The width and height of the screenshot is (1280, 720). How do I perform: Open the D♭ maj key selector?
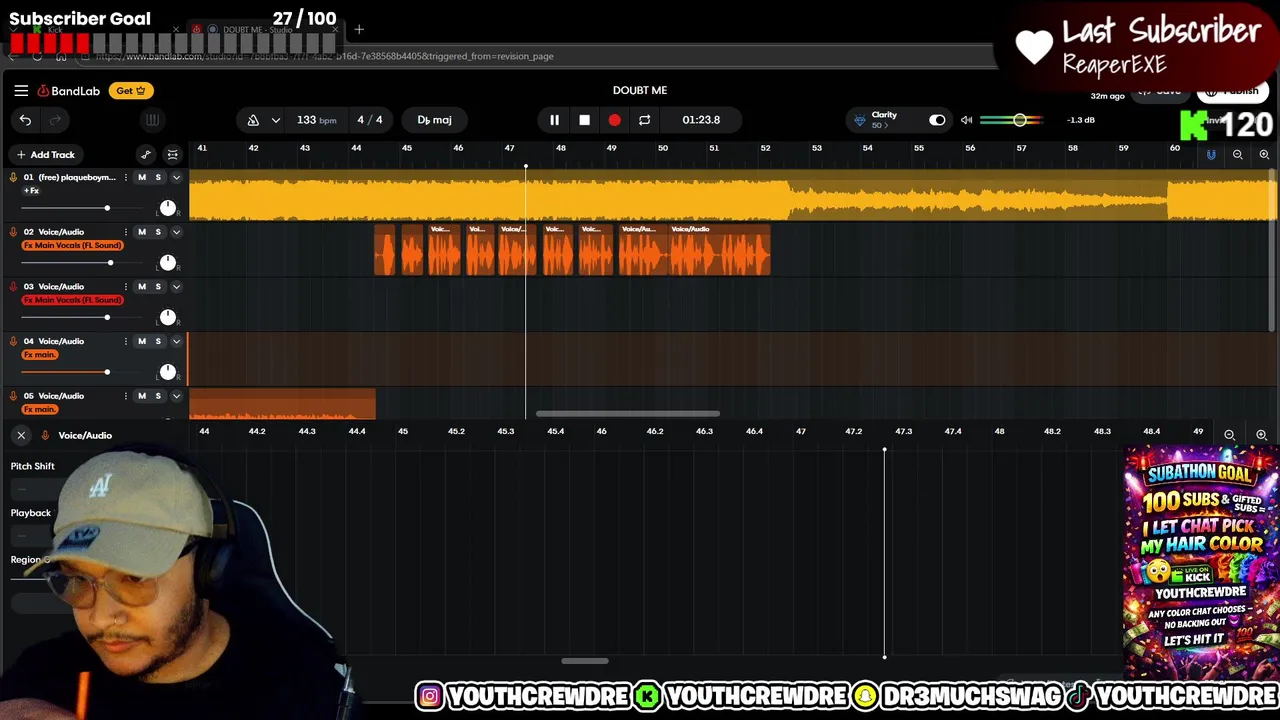[x=434, y=120]
